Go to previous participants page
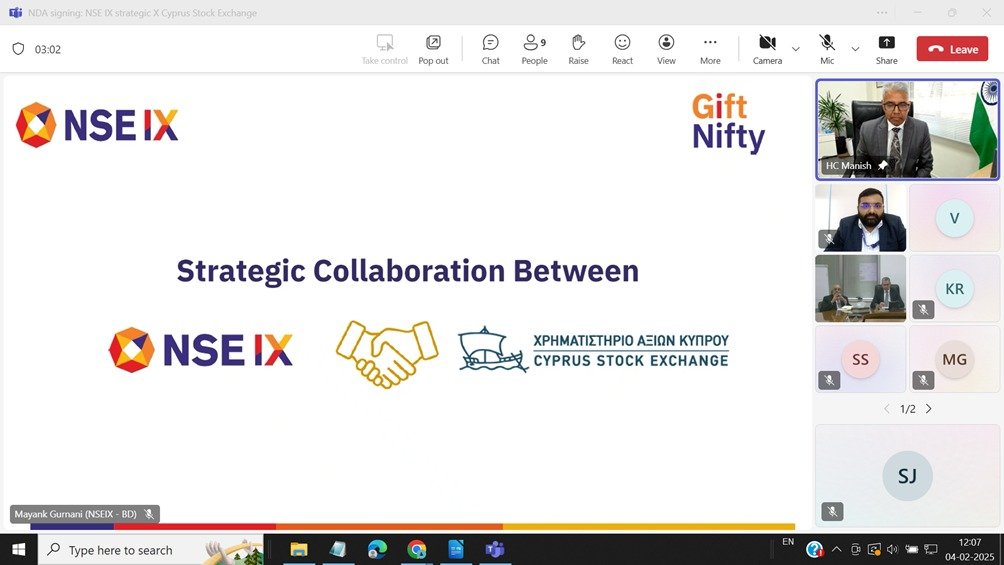 pyautogui.click(x=887, y=409)
